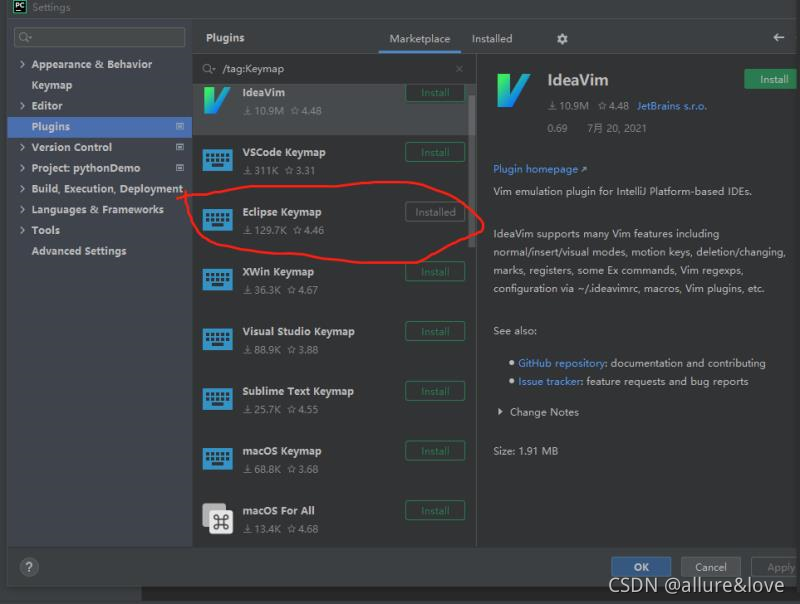Open the GitHub repository link
This screenshot has height=604, width=800.
(562, 363)
